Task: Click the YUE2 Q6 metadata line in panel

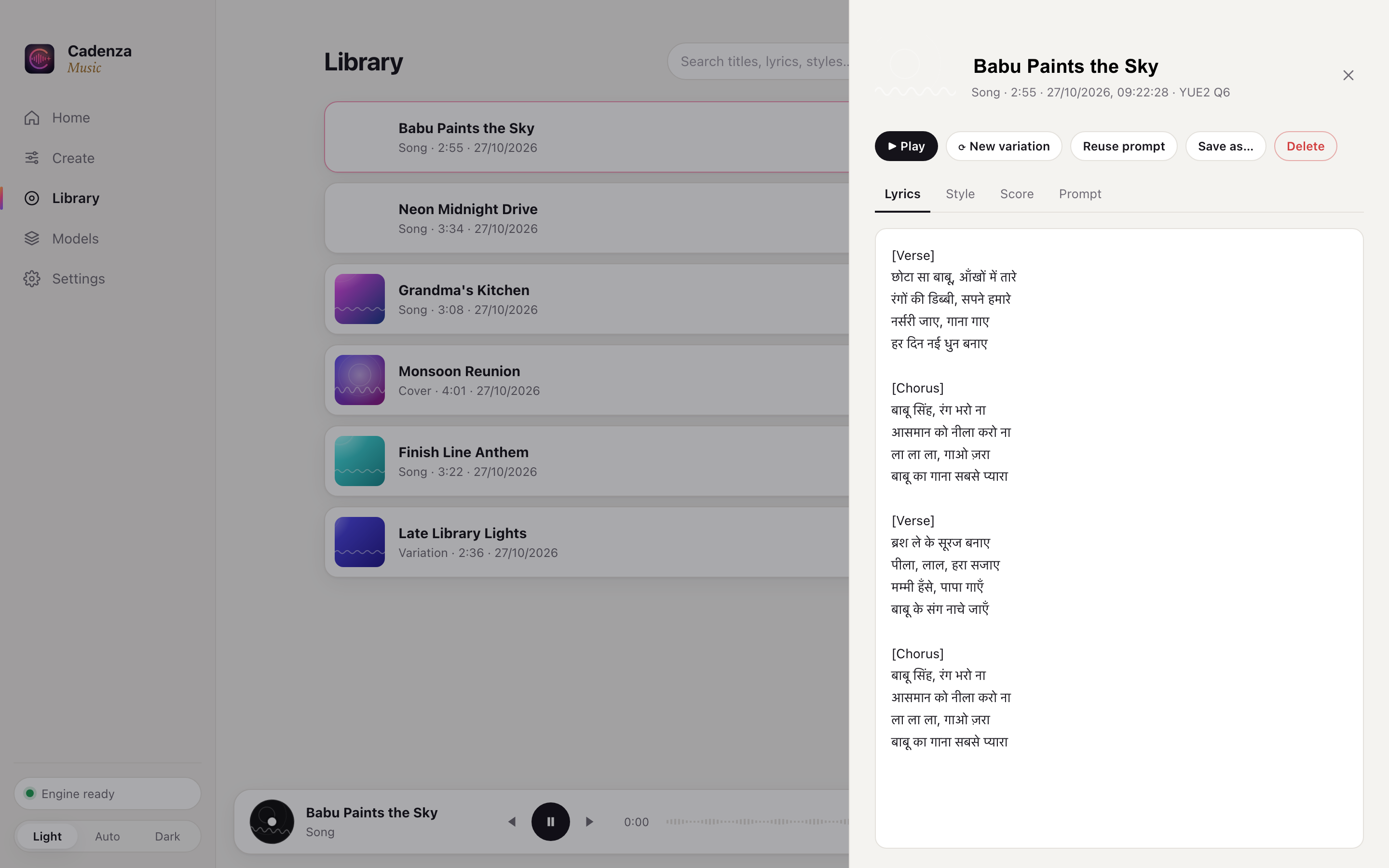Action: pos(1100,93)
